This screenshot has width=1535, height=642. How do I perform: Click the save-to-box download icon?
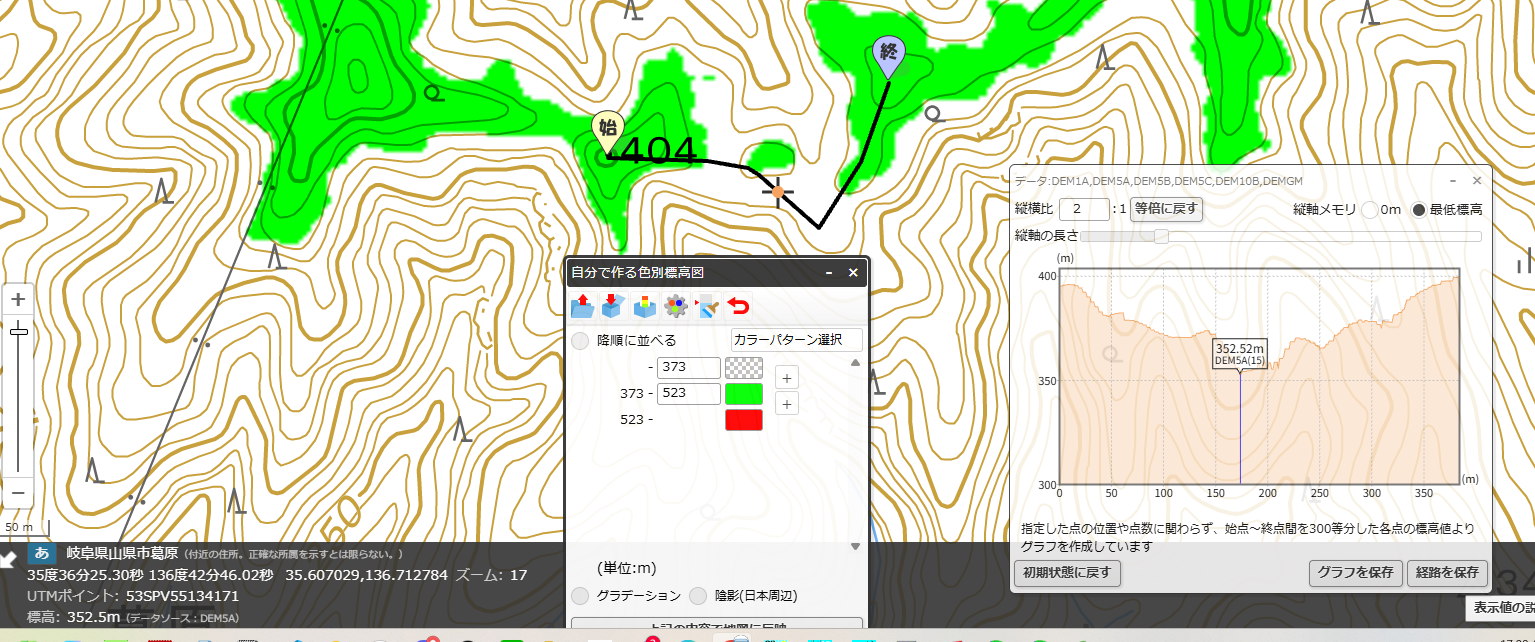[613, 306]
